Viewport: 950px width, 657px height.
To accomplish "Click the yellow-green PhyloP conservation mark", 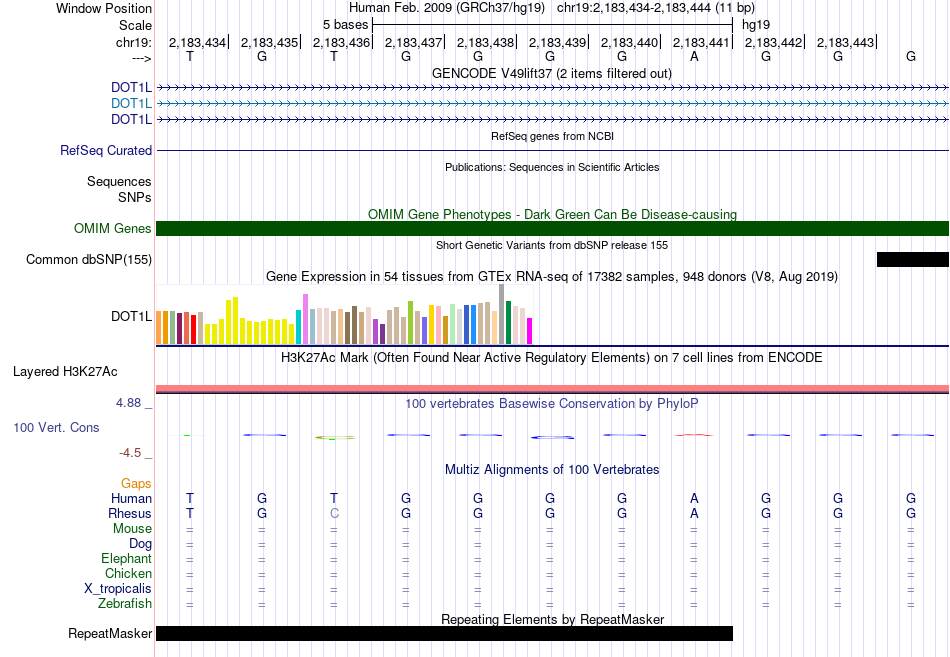I will (334, 438).
